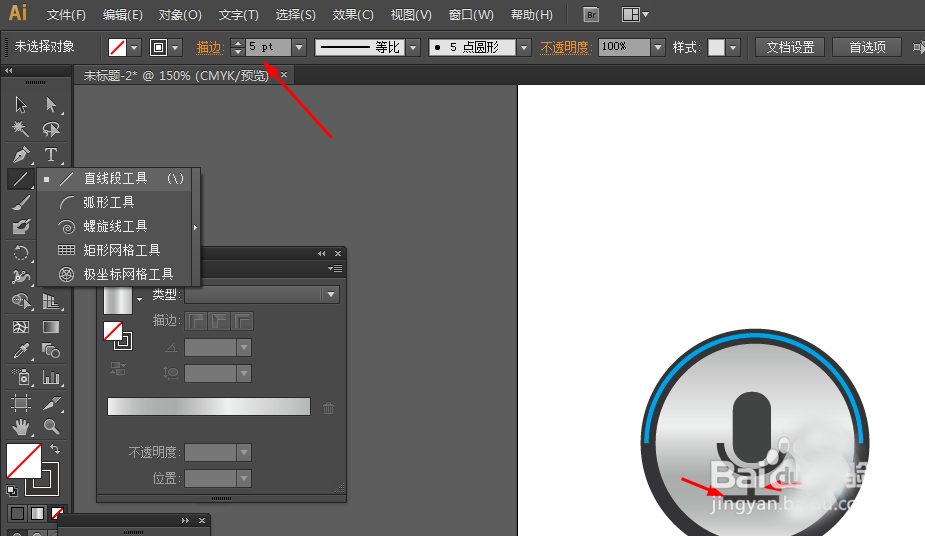The width and height of the screenshot is (925, 536).
Task: Select the Slice tool
Action: point(51,403)
